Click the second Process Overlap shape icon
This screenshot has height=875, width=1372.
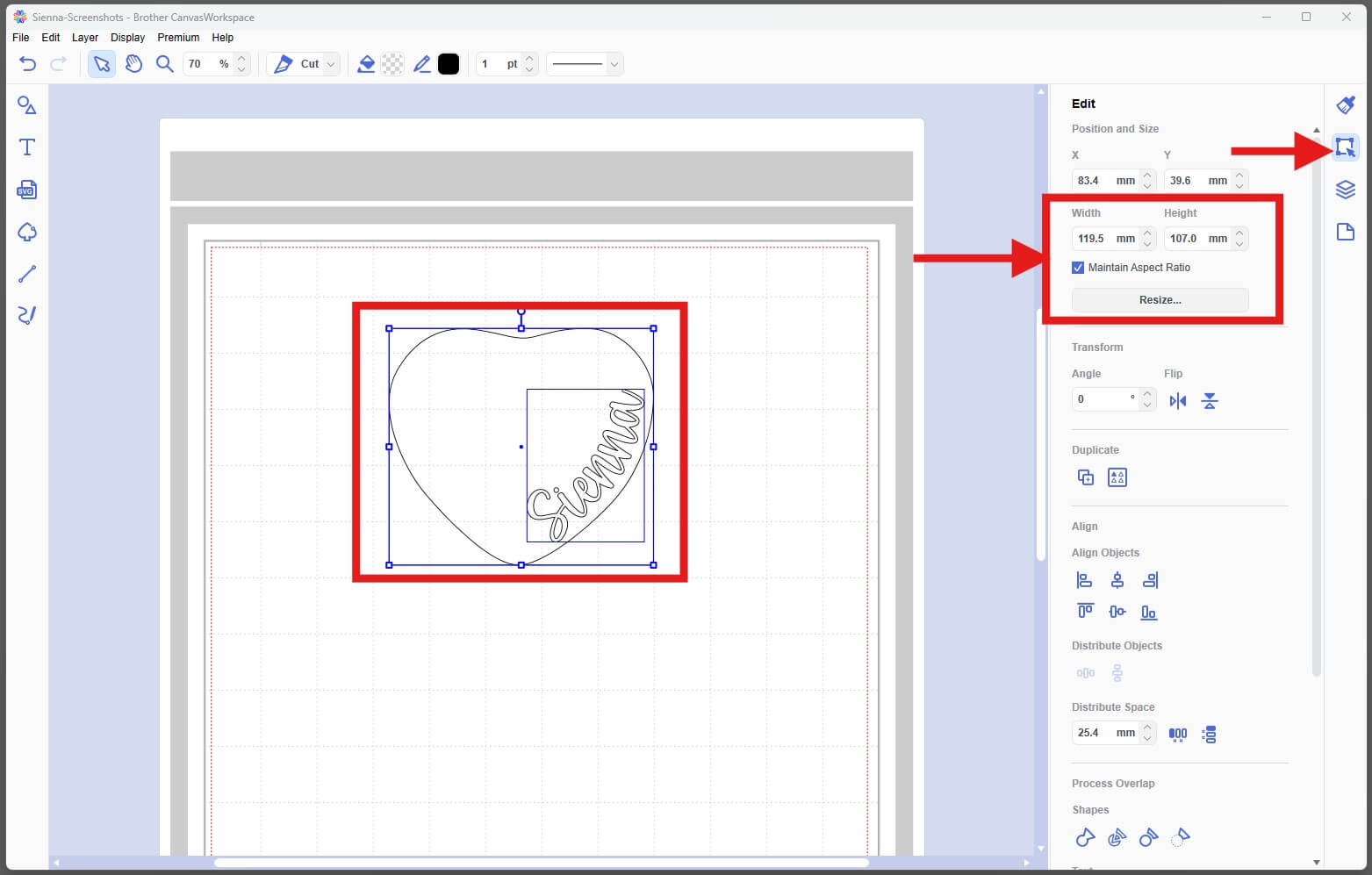[x=1117, y=837]
